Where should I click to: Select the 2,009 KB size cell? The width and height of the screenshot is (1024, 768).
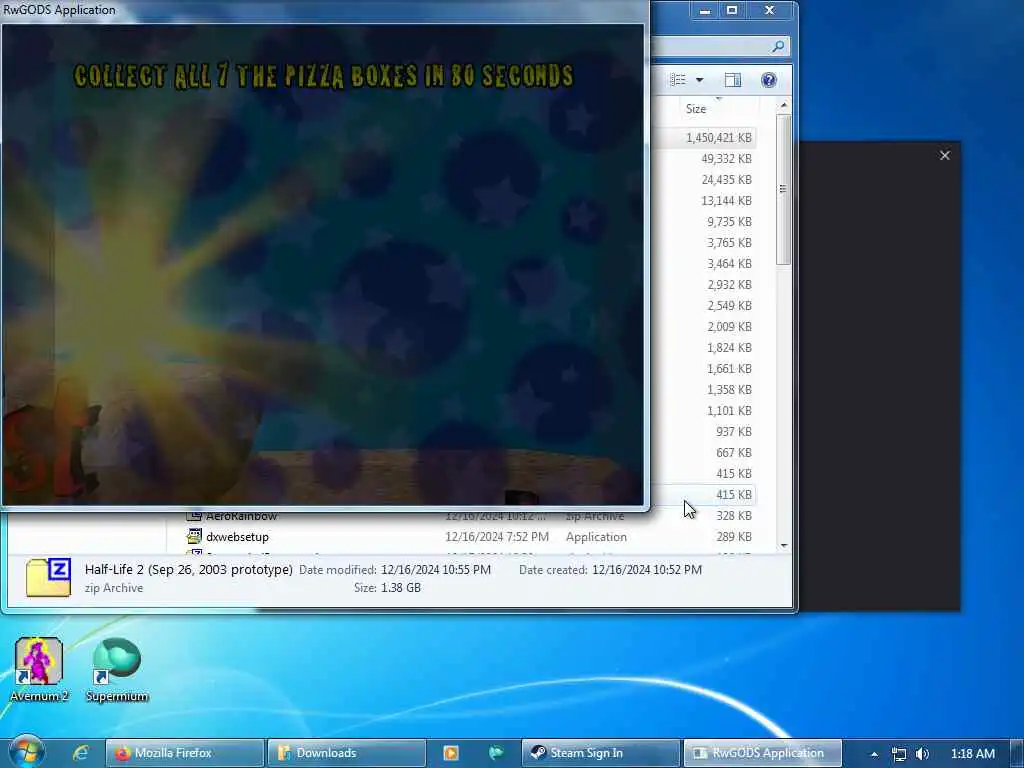(729, 327)
